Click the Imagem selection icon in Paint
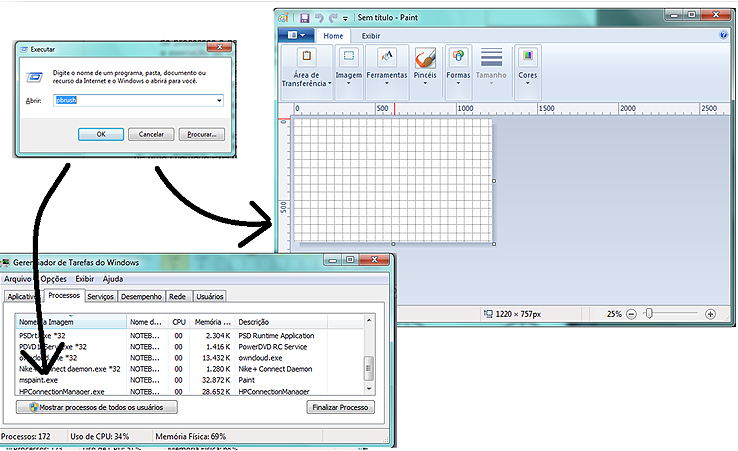 [x=348, y=58]
